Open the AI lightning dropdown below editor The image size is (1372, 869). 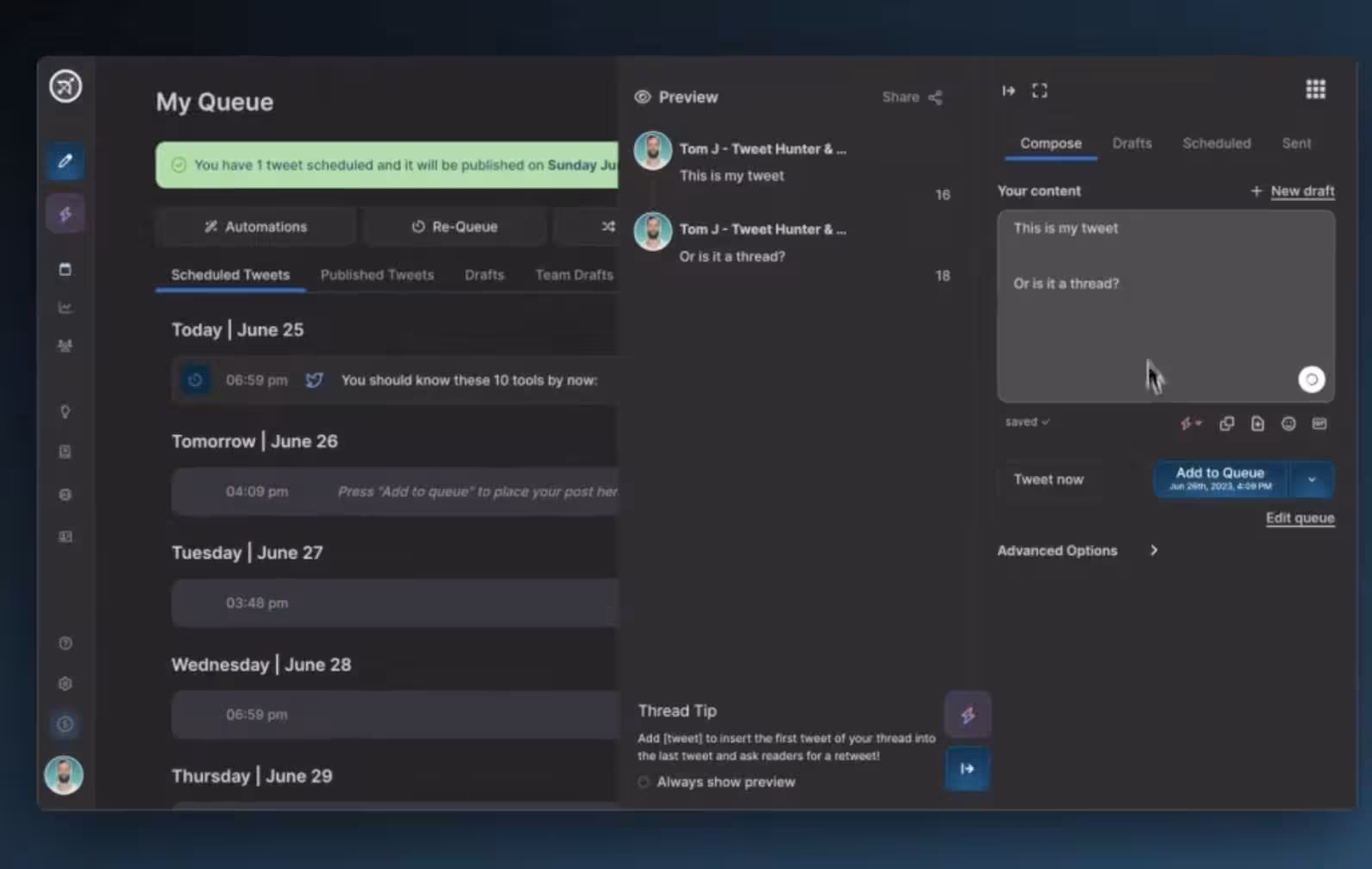click(1190, 423)
